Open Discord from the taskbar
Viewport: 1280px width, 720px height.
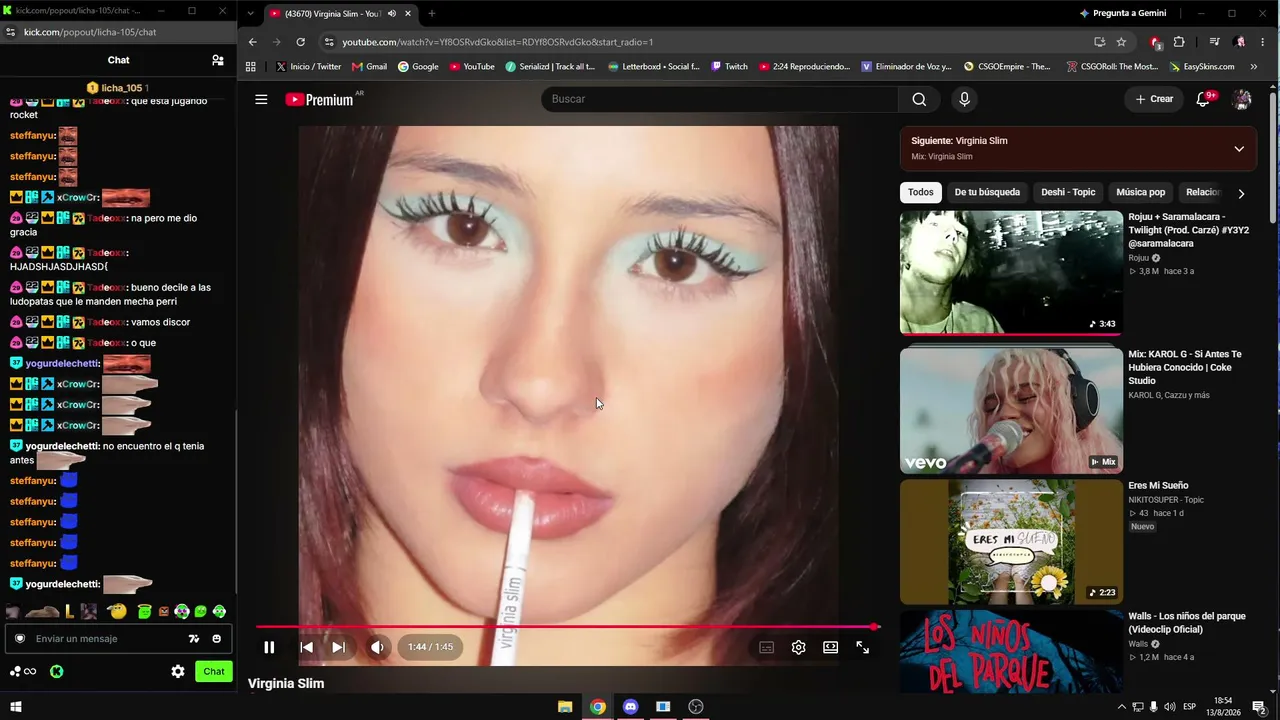coord(630,707)
